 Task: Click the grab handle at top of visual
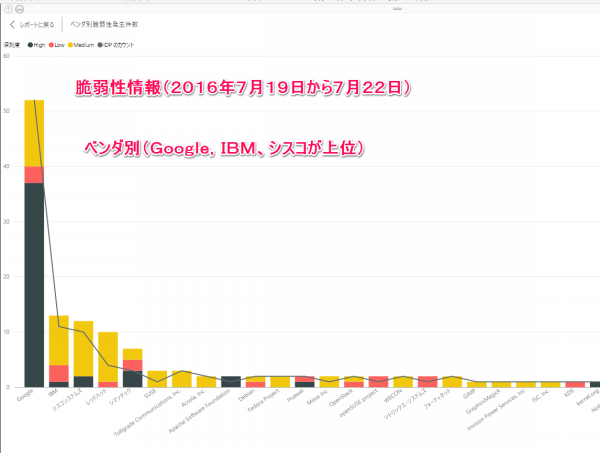pos(398,8)
